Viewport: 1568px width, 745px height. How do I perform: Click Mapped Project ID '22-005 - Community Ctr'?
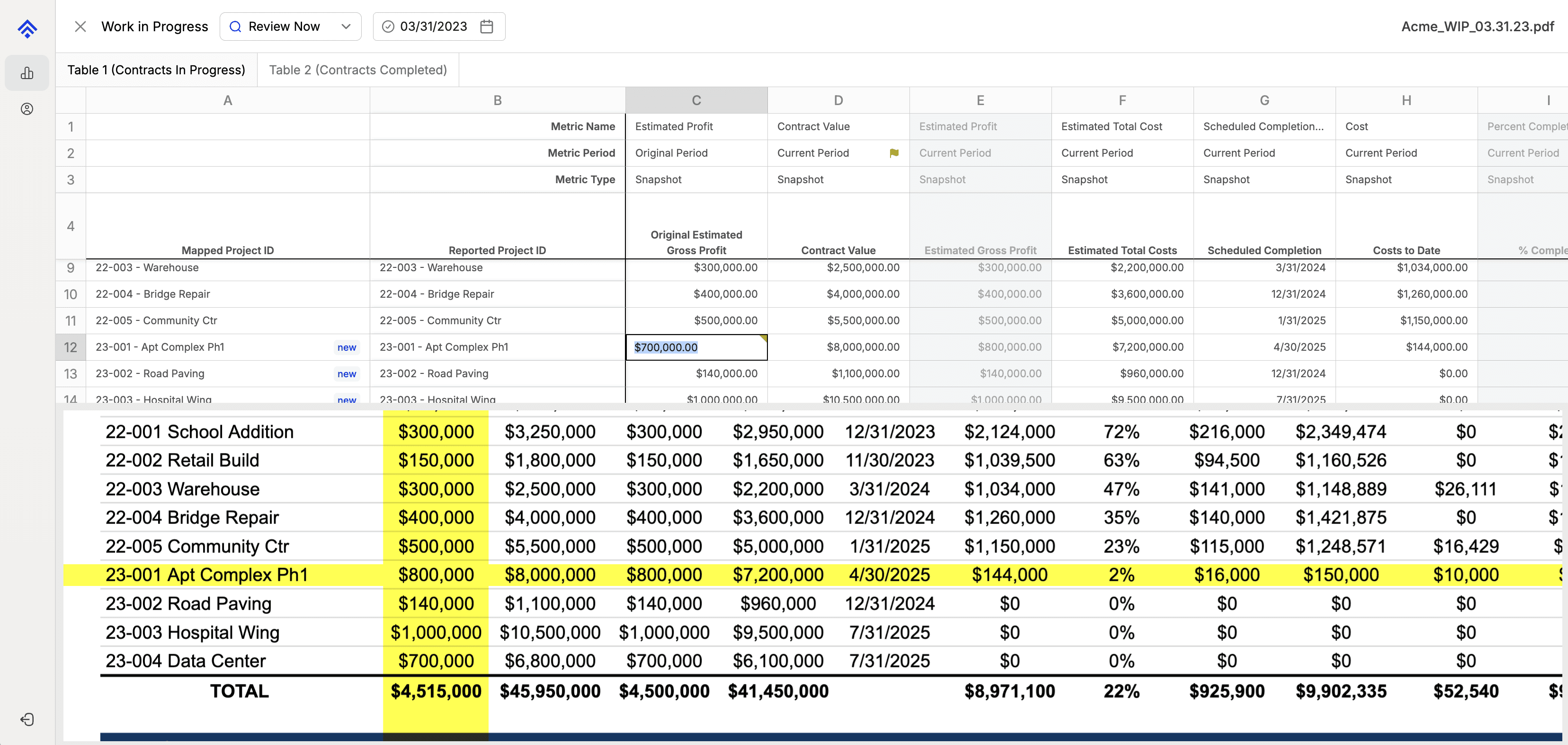[x=228, y=321]
